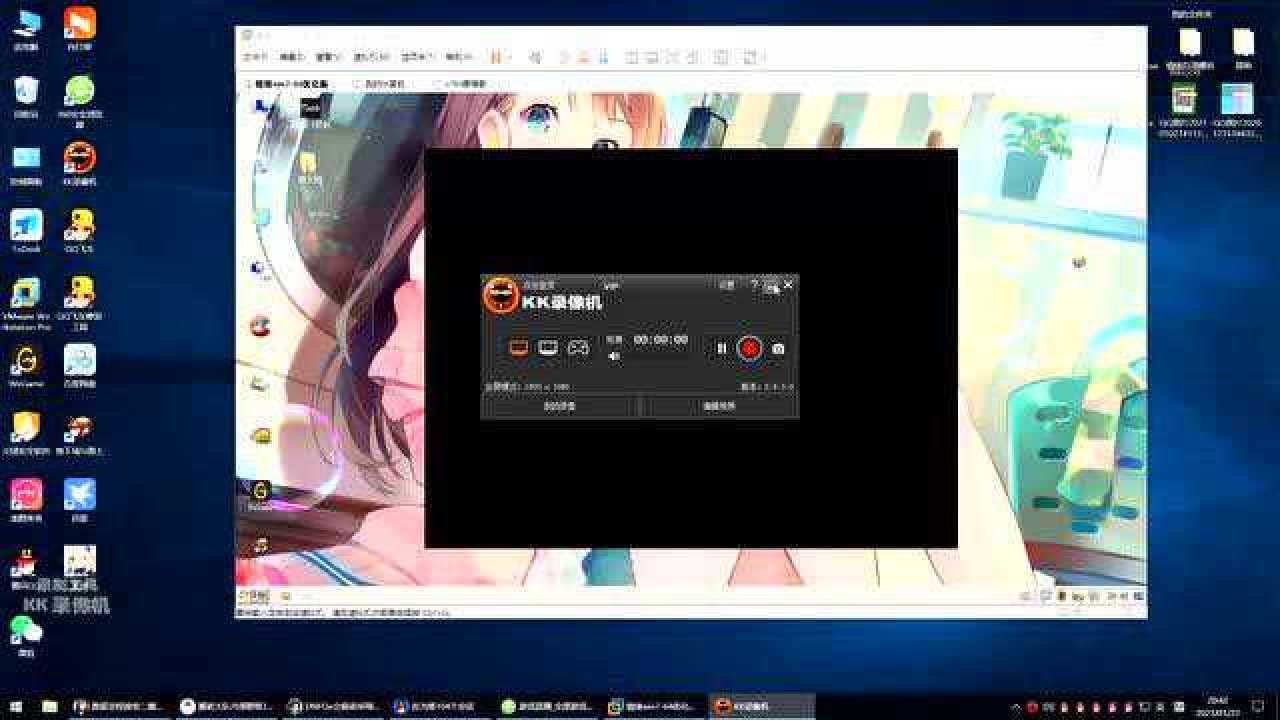Open WeGame on the host desktop
Viewport: 1280px width, 720px height.
pyautogui.click(x=26, y=366)
